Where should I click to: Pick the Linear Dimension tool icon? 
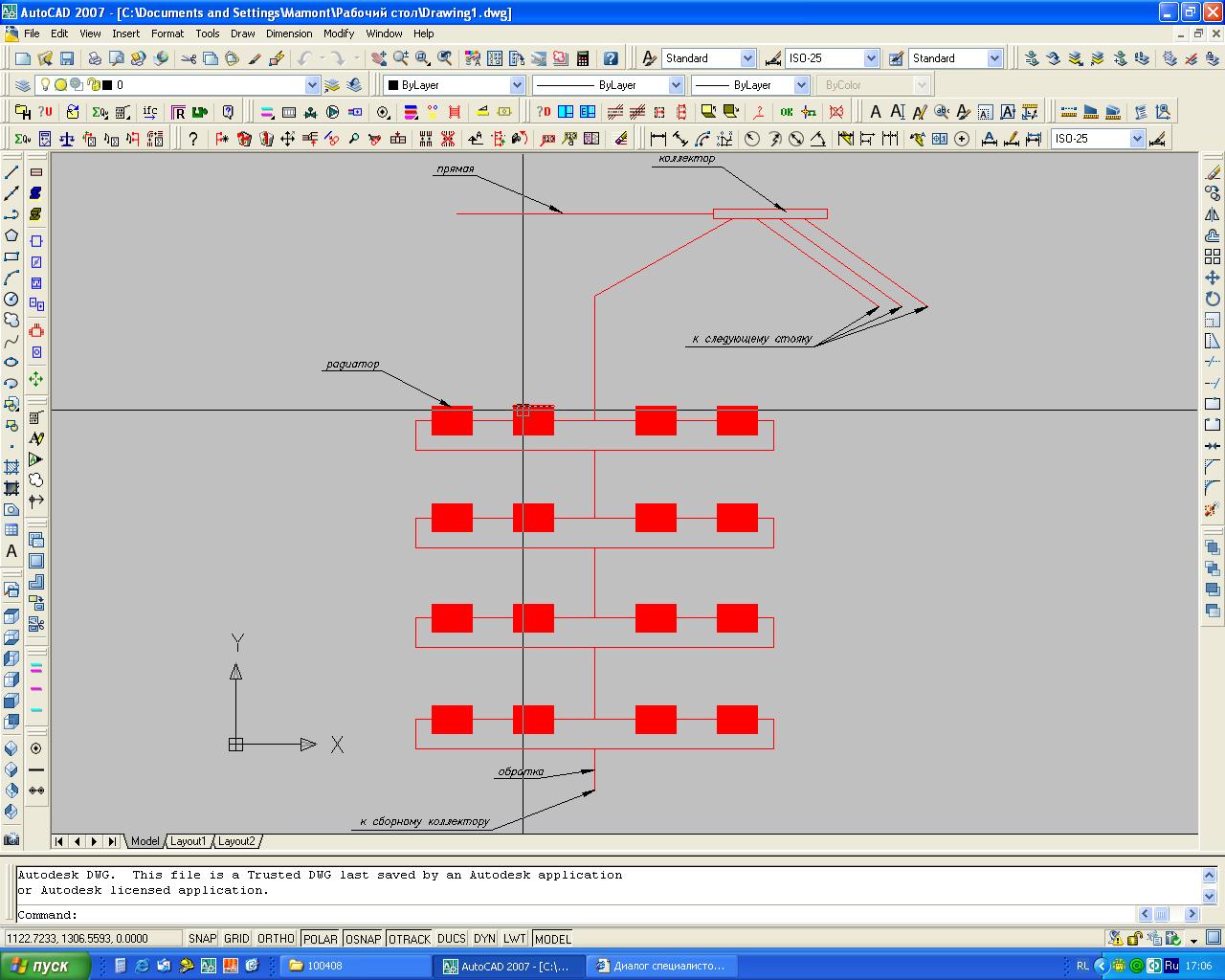pyautogui.click(x=657, y=139)
